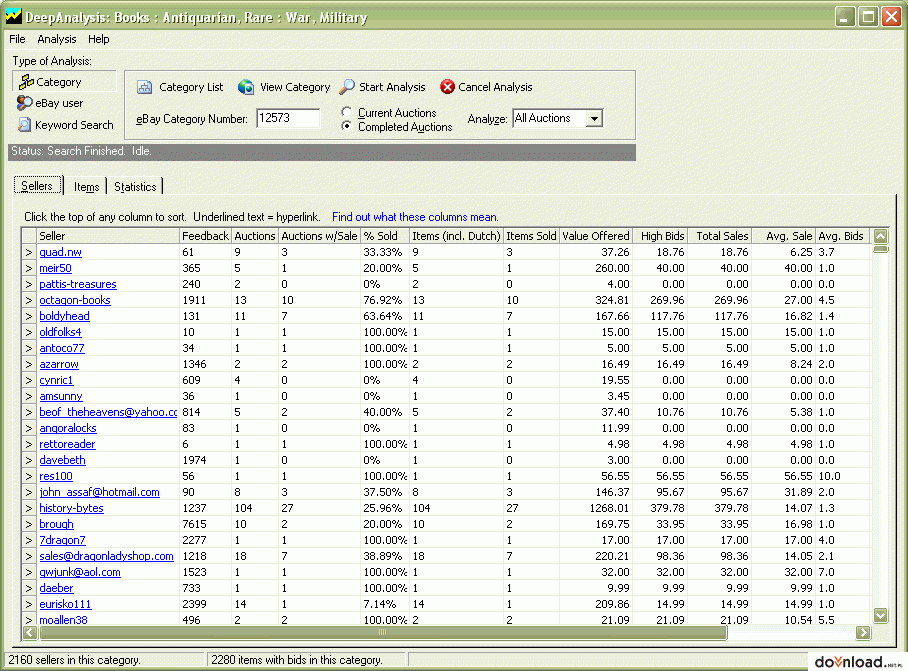Open the Analysis menu
Viewport: 908px width, 671px height.
(57, 39)
